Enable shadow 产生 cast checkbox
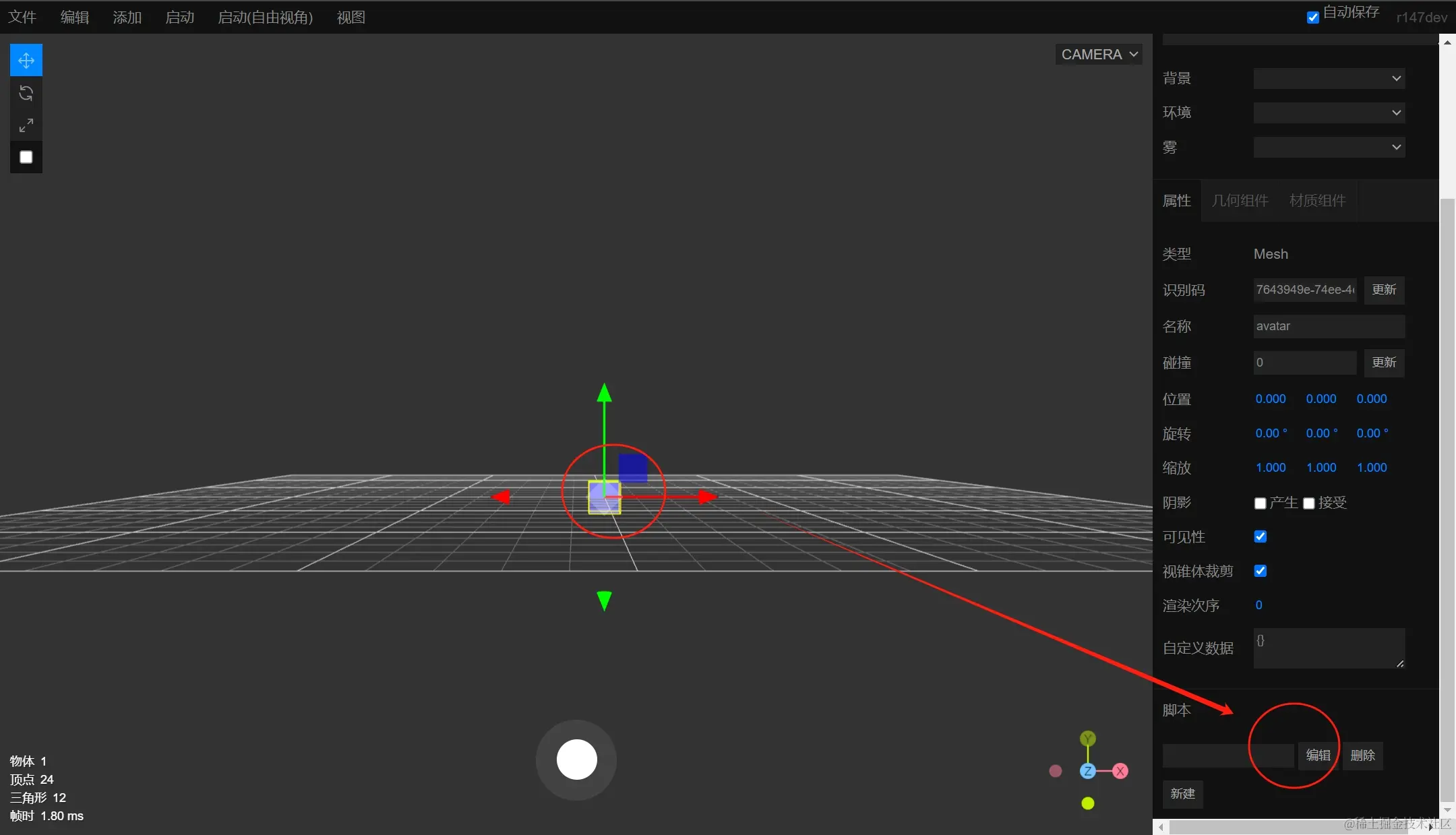 pos(1260,503)
